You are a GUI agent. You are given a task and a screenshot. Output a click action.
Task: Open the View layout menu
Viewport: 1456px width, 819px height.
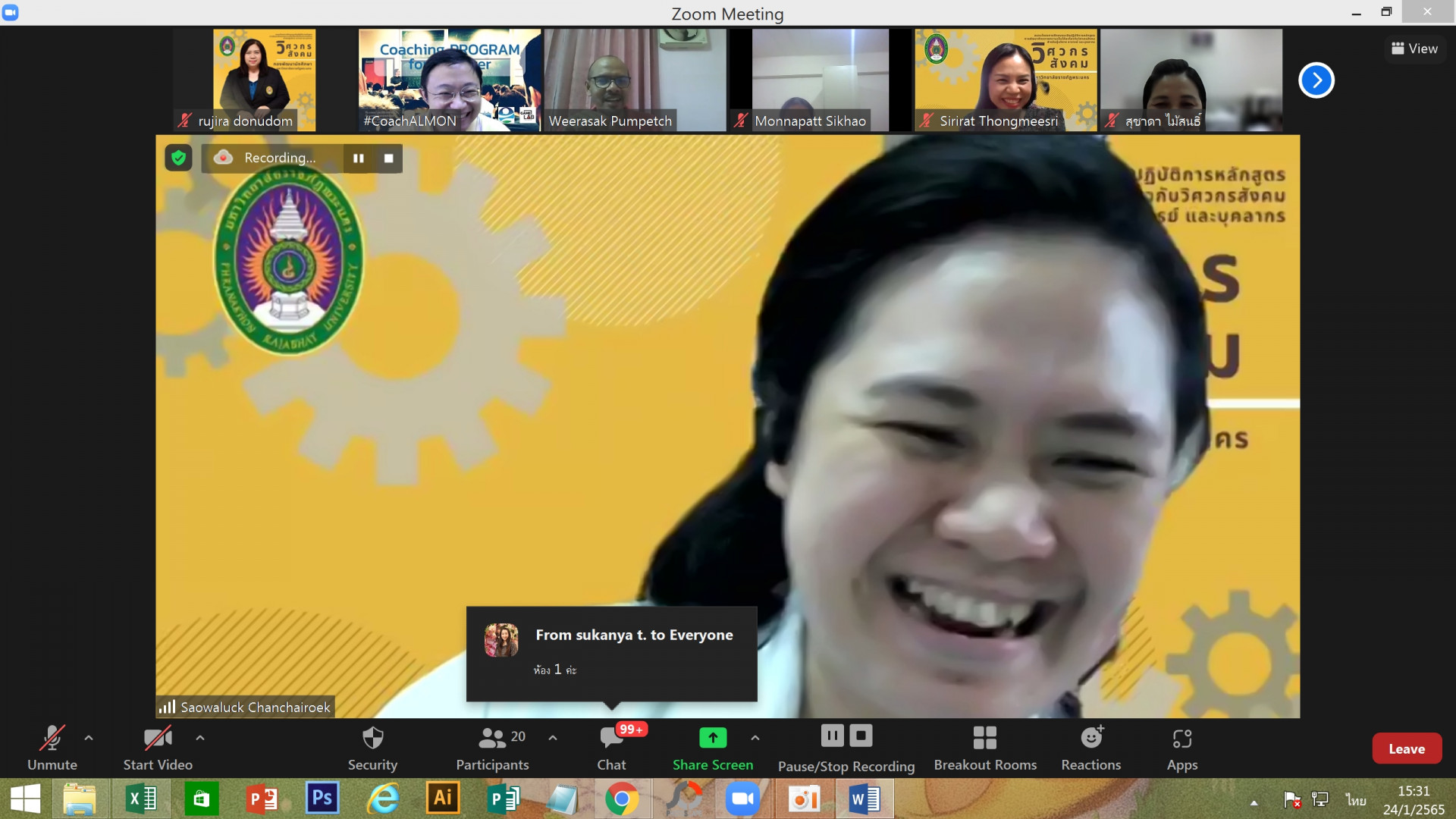1415,49
